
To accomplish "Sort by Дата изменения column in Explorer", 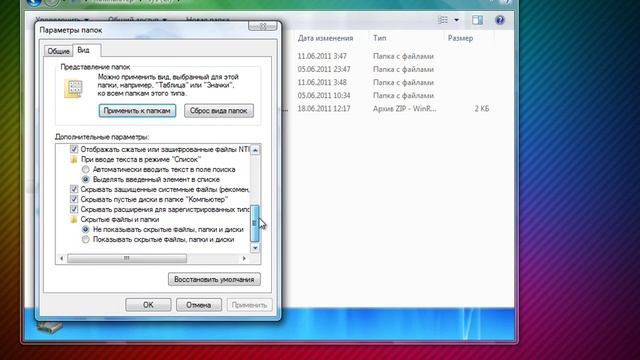I will click(325, 38).
